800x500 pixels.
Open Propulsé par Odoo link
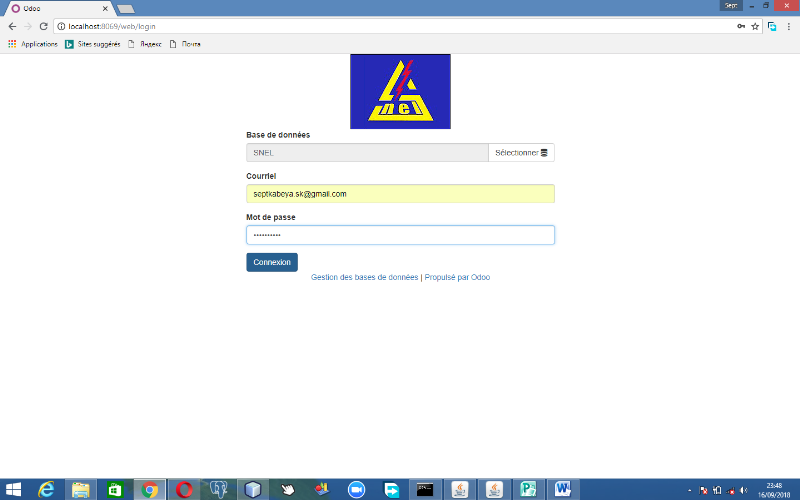click(x=457, y=277)
